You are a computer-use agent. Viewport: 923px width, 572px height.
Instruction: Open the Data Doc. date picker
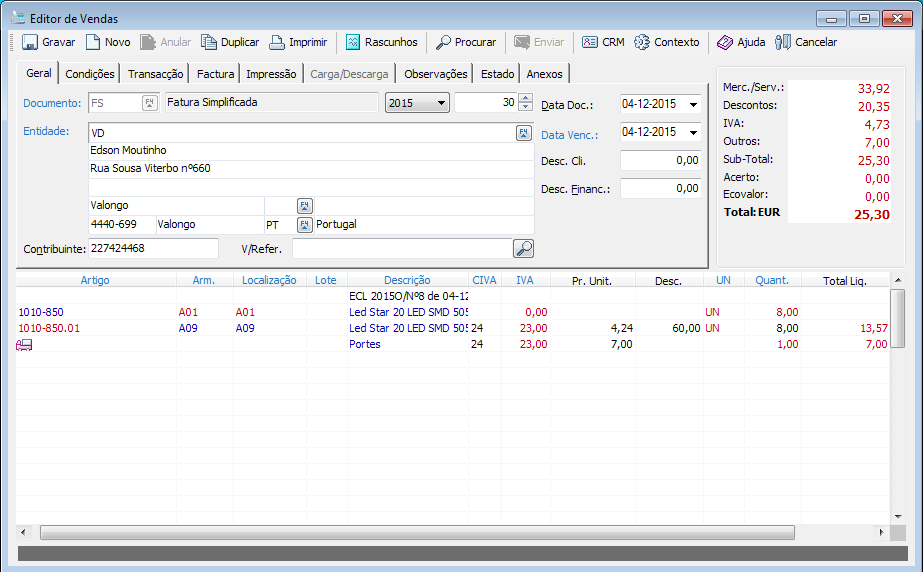coord(694,104)
